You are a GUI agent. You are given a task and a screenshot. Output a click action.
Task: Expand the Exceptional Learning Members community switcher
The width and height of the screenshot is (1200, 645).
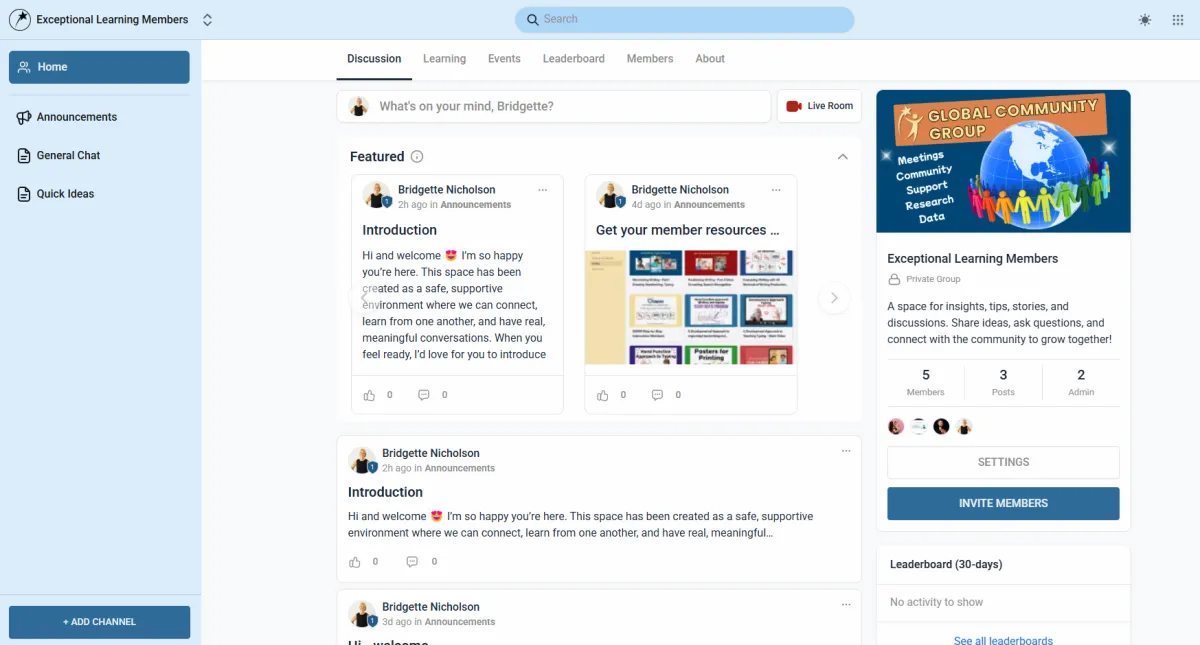(x=207, y=20)
